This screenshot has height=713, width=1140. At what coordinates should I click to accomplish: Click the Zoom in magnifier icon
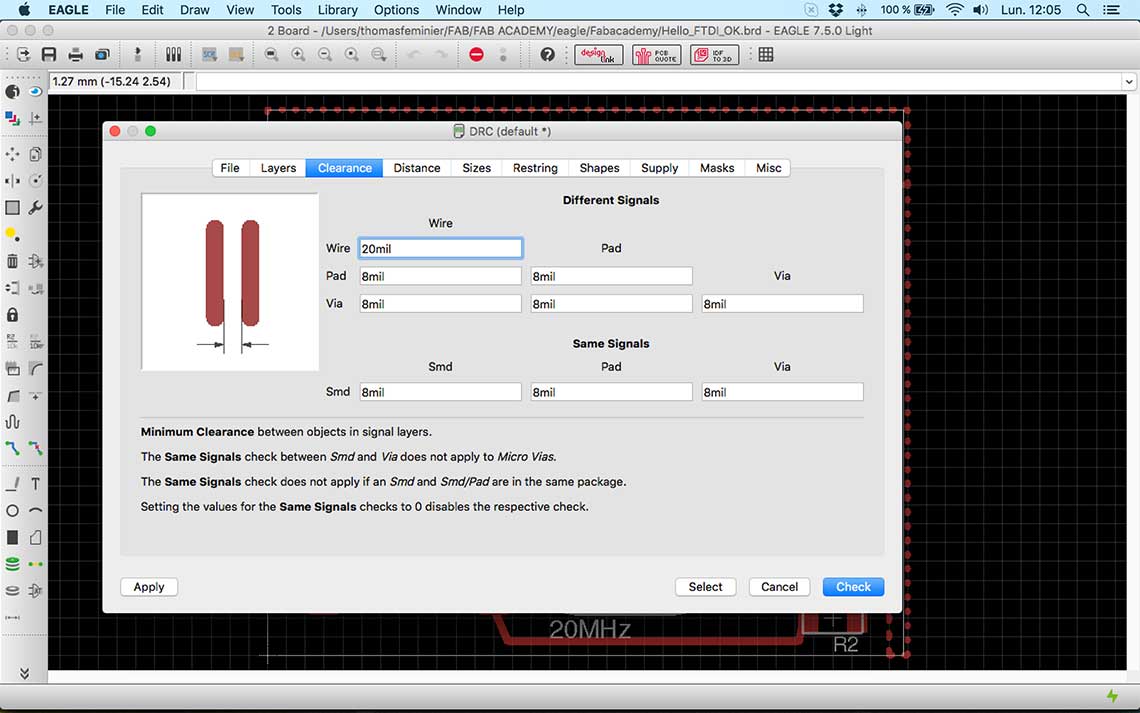click(298, 55)
